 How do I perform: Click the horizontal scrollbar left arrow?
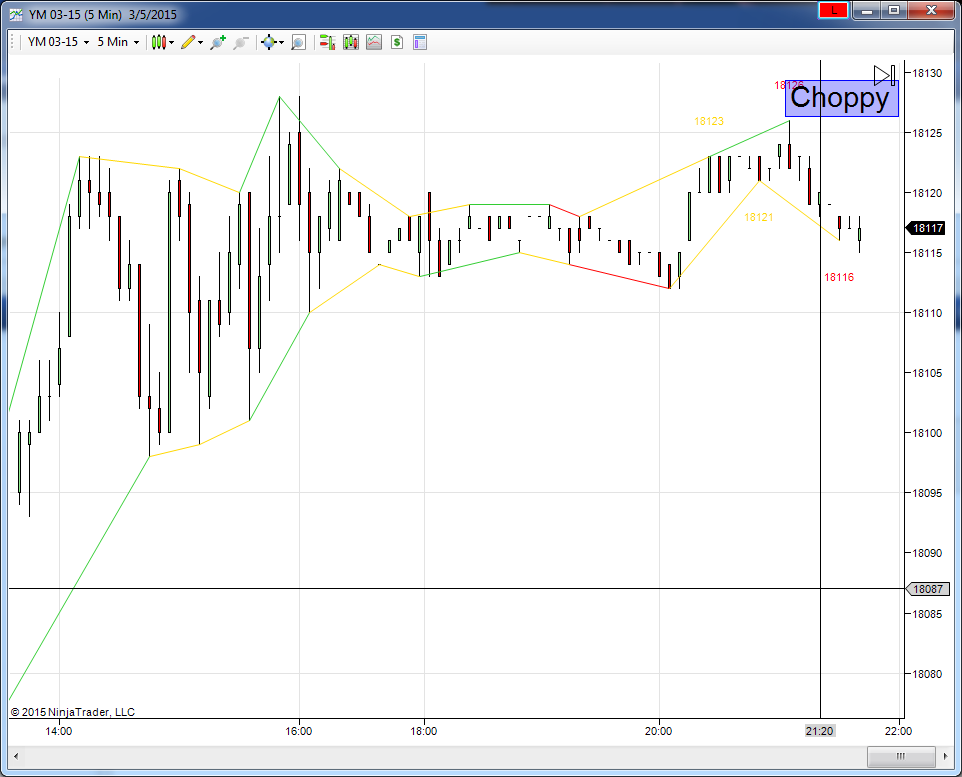[x=16, y=756]
